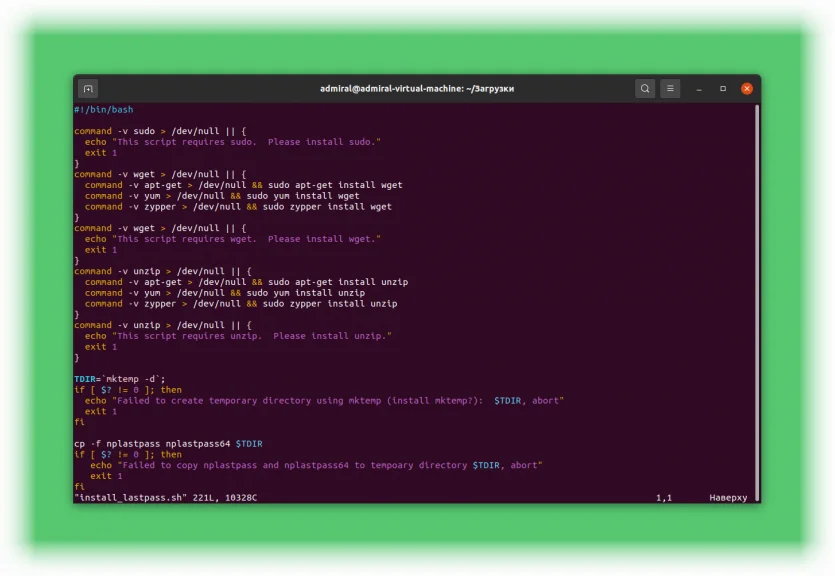Click the 'cp -f nplastpass nplastpass64 $TDIR' line
The image size is (835, 576).
point(168,443)
